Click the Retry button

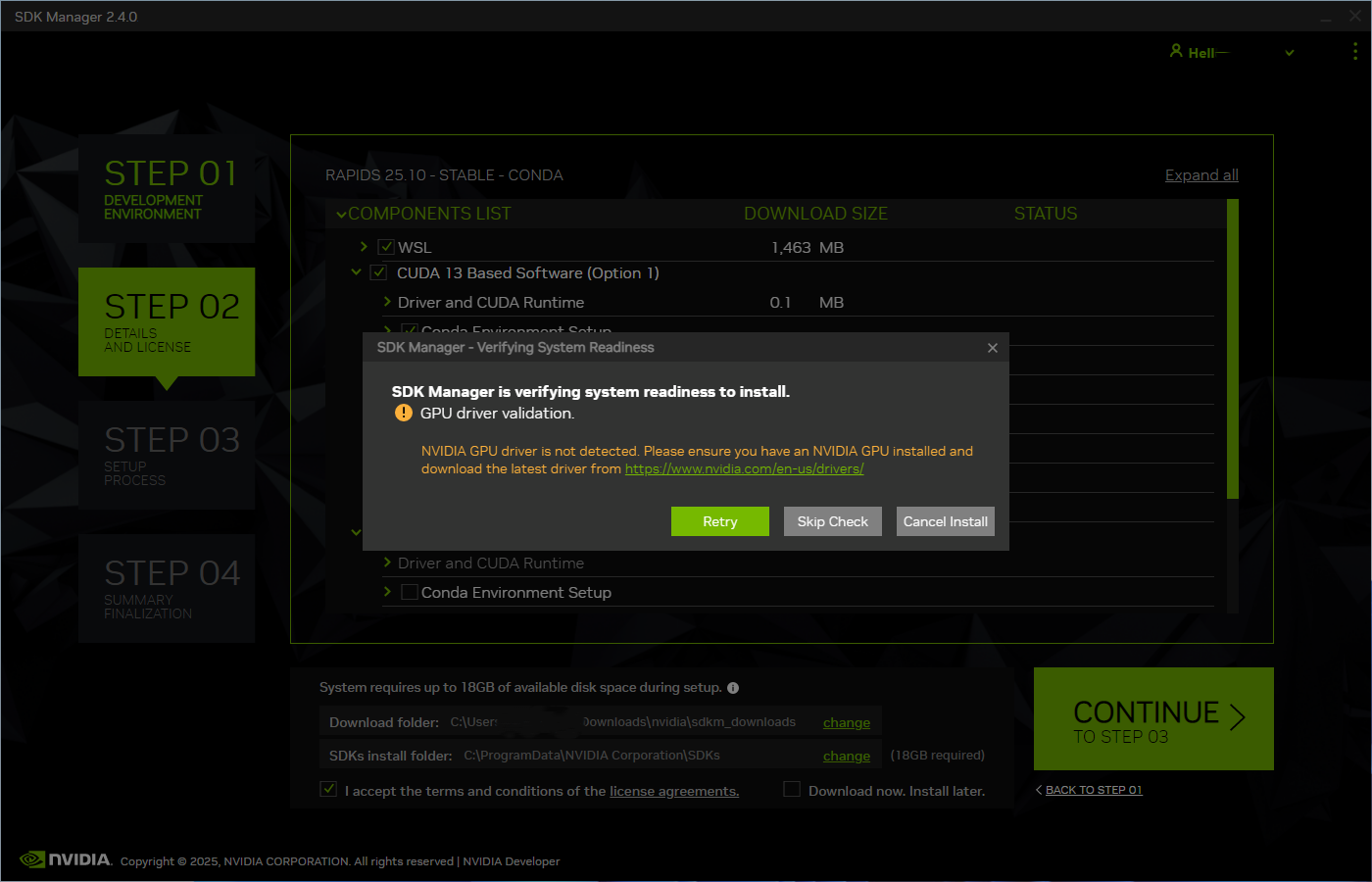(x=720, y=520)
